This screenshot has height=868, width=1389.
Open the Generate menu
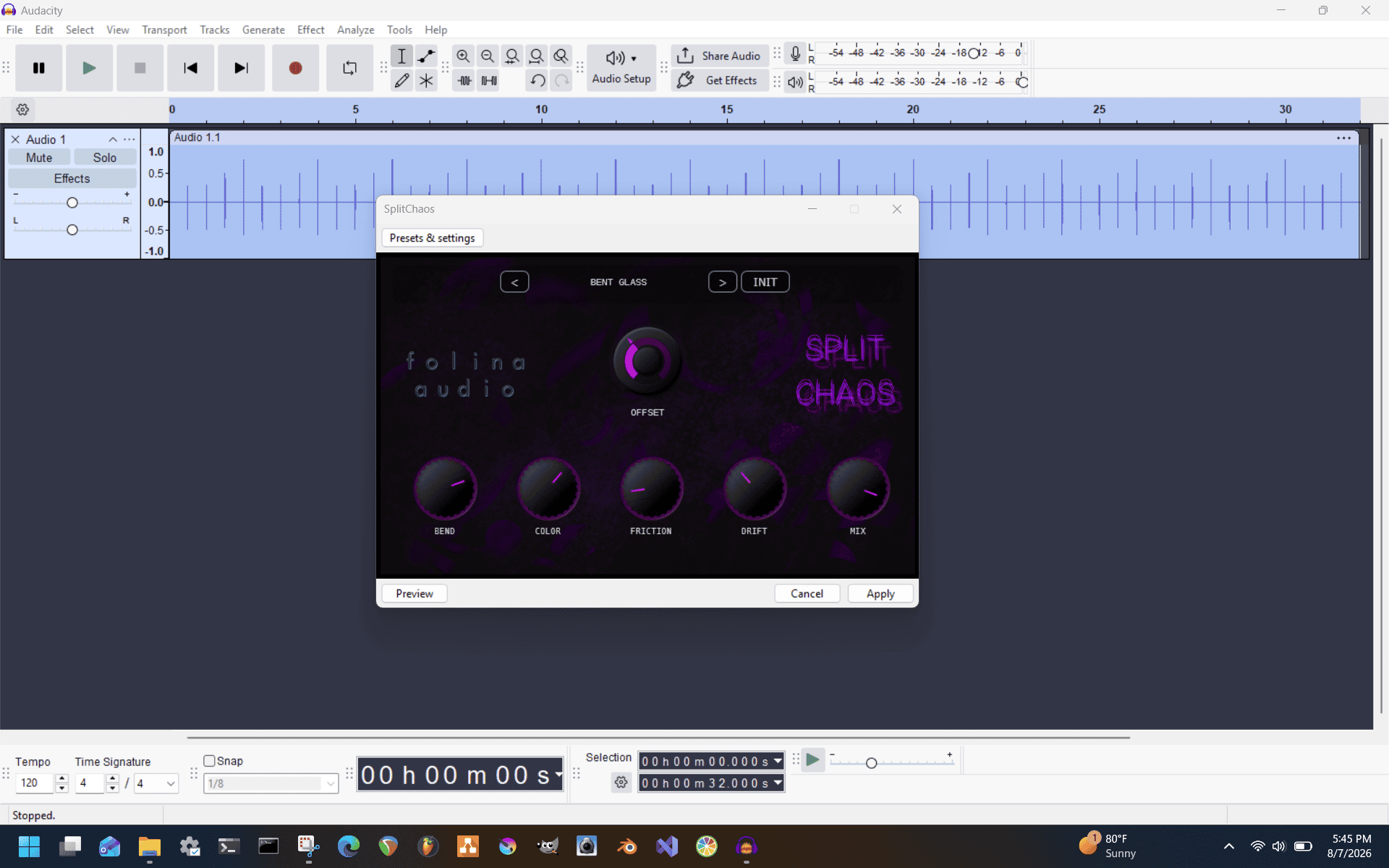pyautogui.click(x=263, y=30)
